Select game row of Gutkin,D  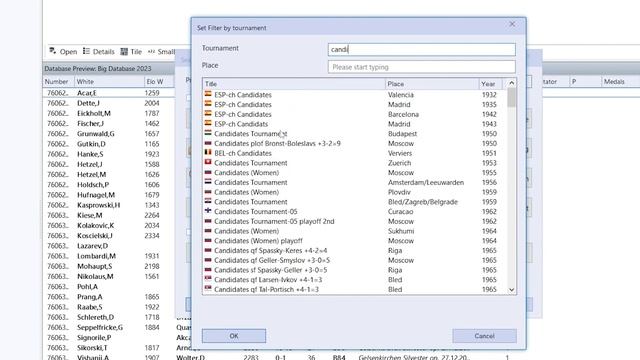tap(109, 144)
